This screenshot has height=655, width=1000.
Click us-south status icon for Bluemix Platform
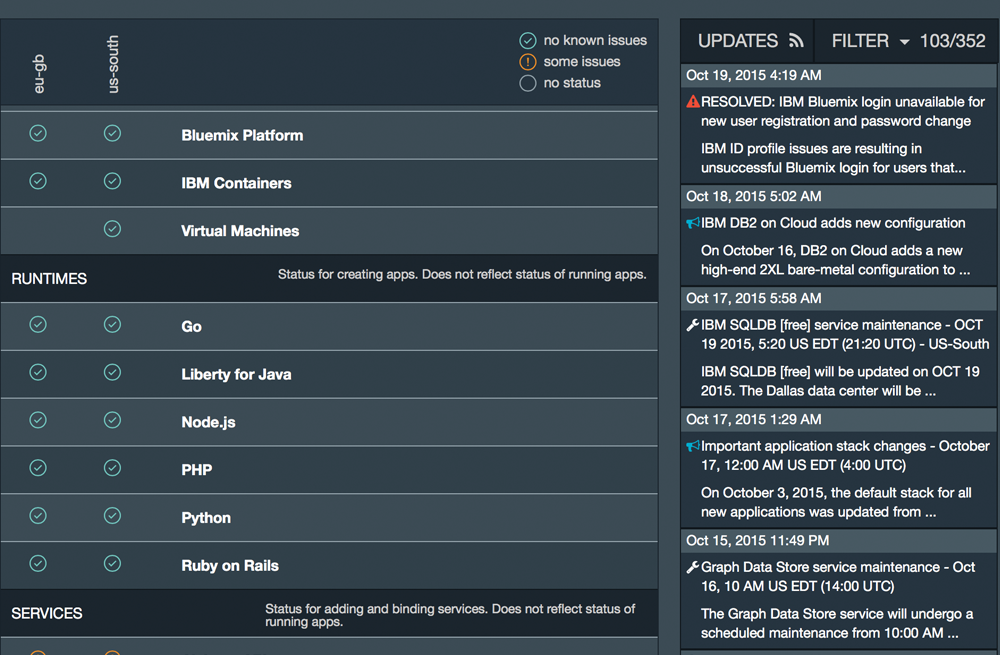click(112, 133)
